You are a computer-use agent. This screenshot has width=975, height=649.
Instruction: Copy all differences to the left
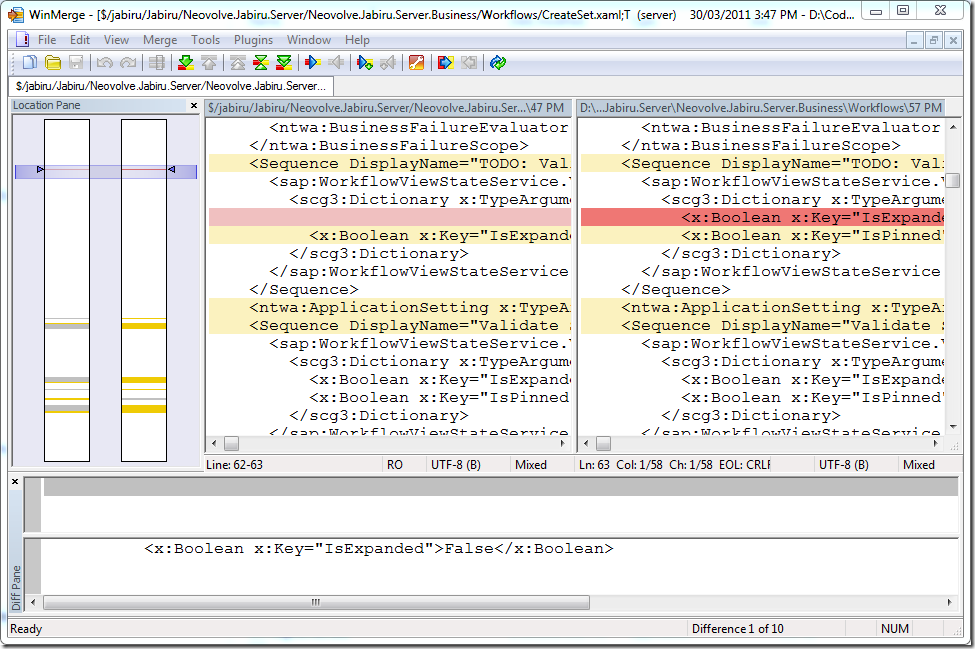[x=469, y=63]
